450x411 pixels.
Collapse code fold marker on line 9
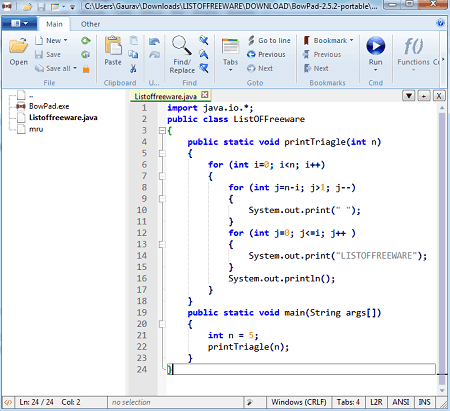click(162, 199)
